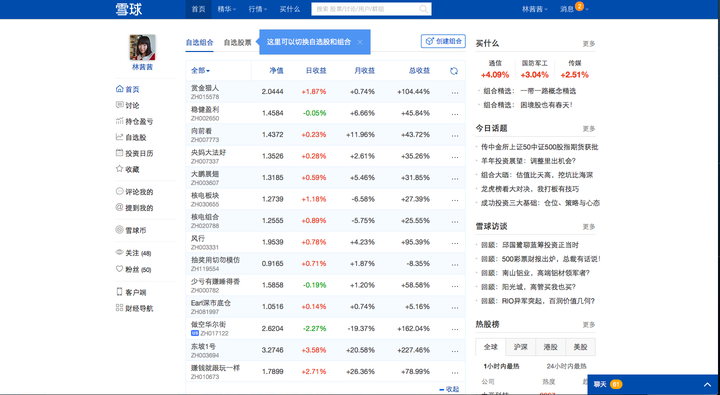The width and height of the screenshot is (720, 395).
Task: Click more options for 向前看 row
Action: pyautogui.click(x=455, y=135)
